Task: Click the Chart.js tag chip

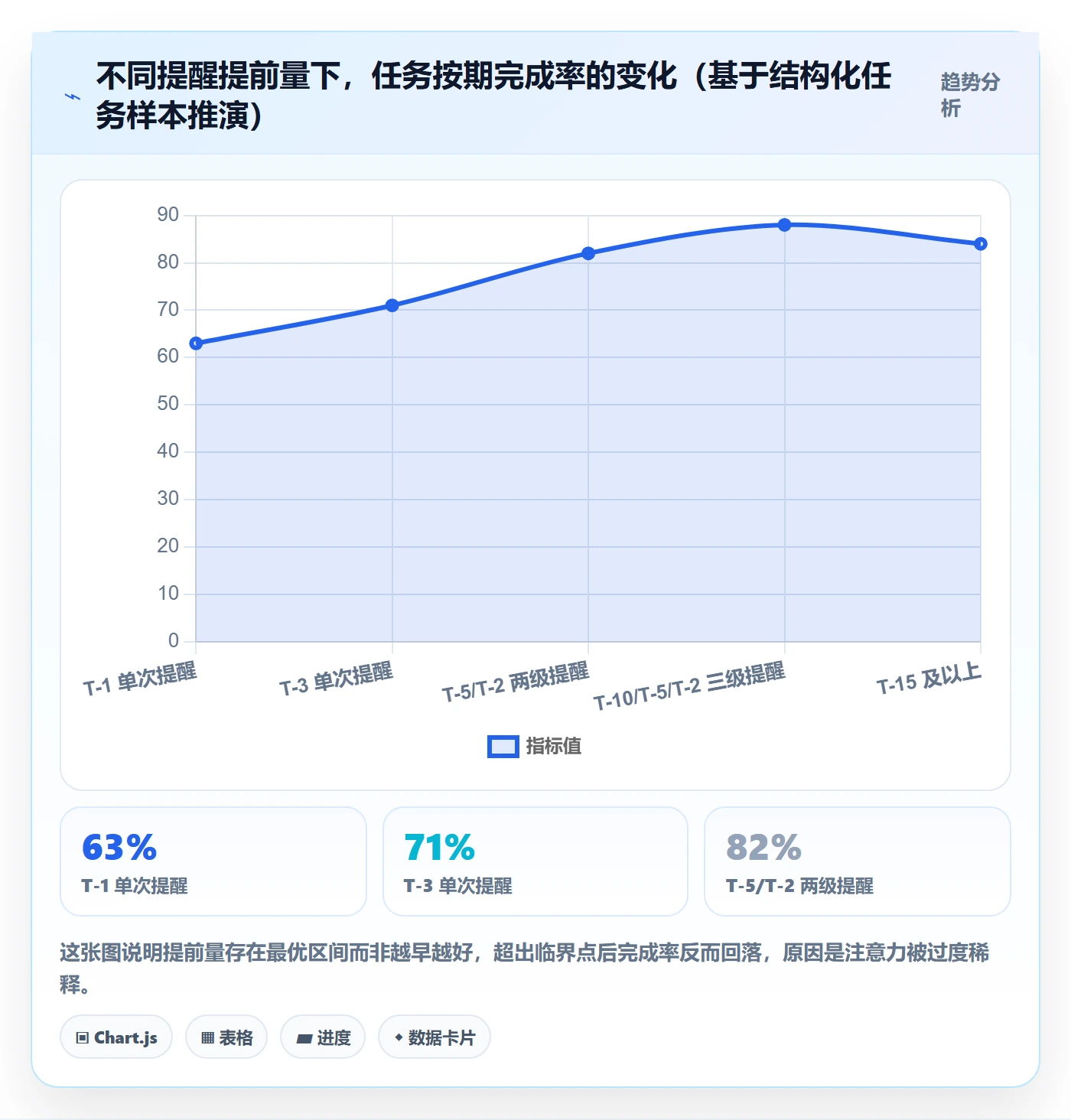Action: (116, 1037)
